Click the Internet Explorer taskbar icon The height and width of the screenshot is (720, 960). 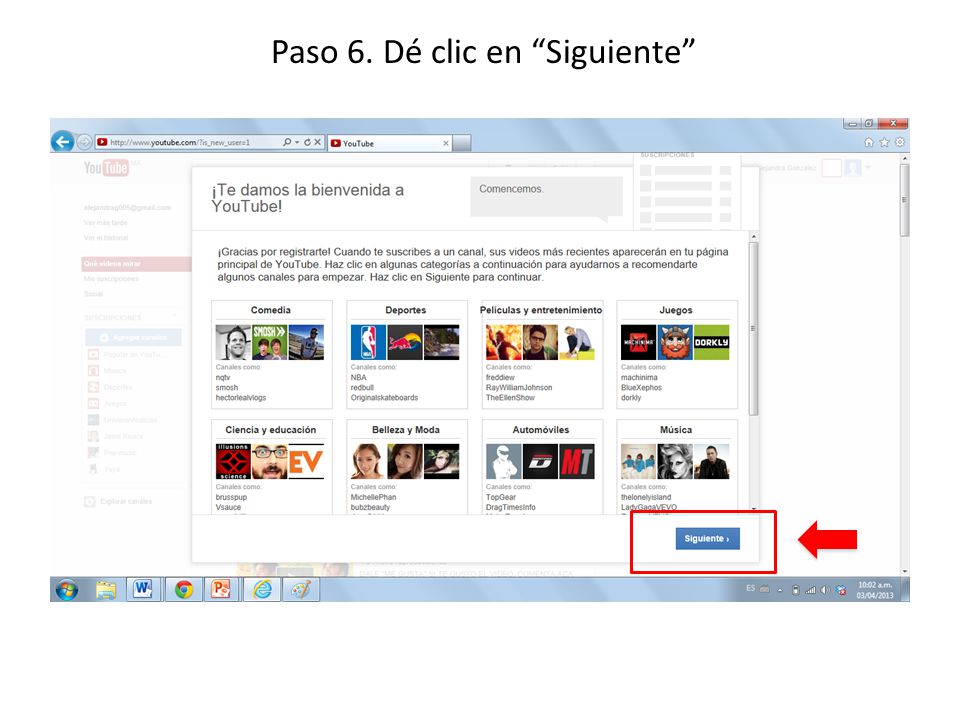263,590
